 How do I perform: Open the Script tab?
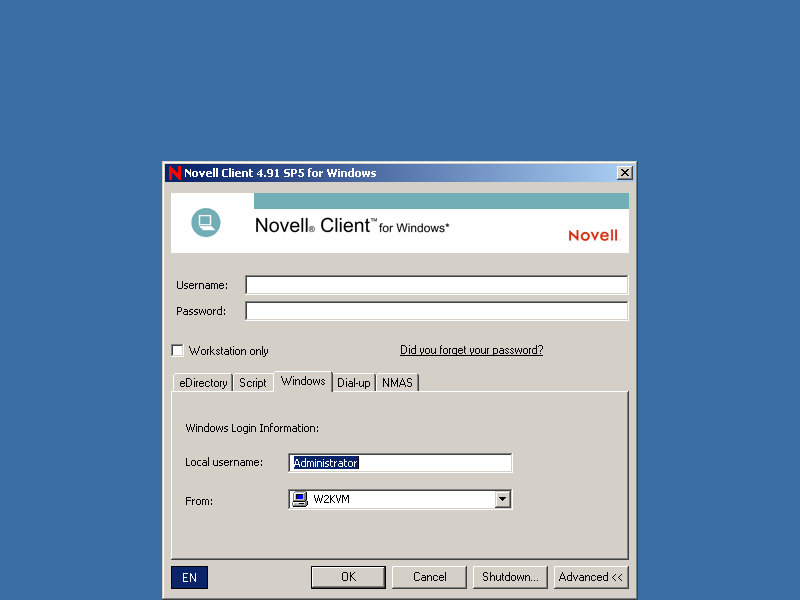pyautogui.click(x=253, y=383)
